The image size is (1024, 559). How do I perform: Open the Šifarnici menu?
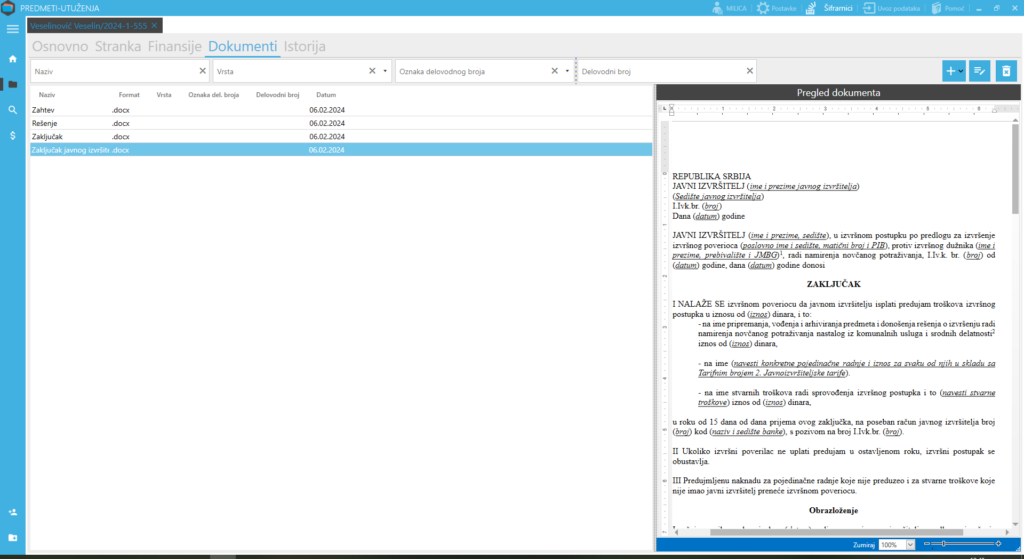click(831, 8)
